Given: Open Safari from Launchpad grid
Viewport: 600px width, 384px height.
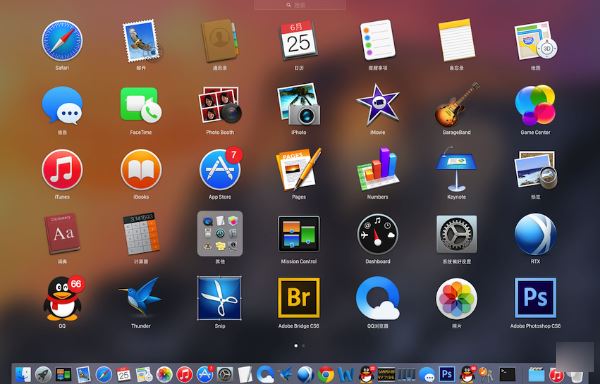Looking at the screenshot, I should tap(62, 41).
